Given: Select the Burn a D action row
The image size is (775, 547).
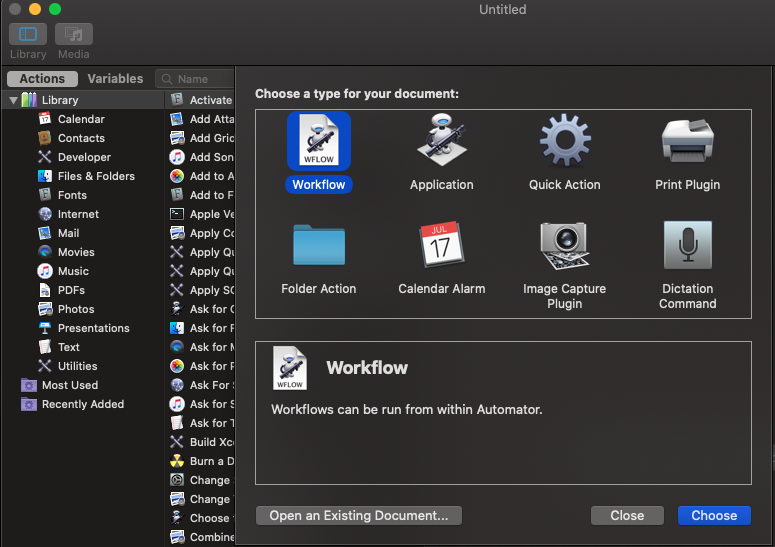Looking at the screenshot, I should pyautogui.click(x=201, y=461).
